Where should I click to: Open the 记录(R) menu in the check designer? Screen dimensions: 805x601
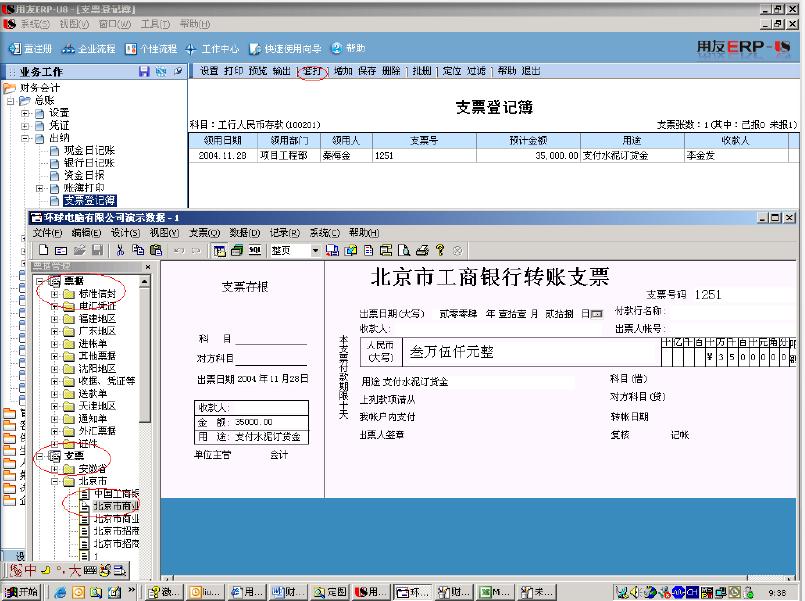point(285,233)
